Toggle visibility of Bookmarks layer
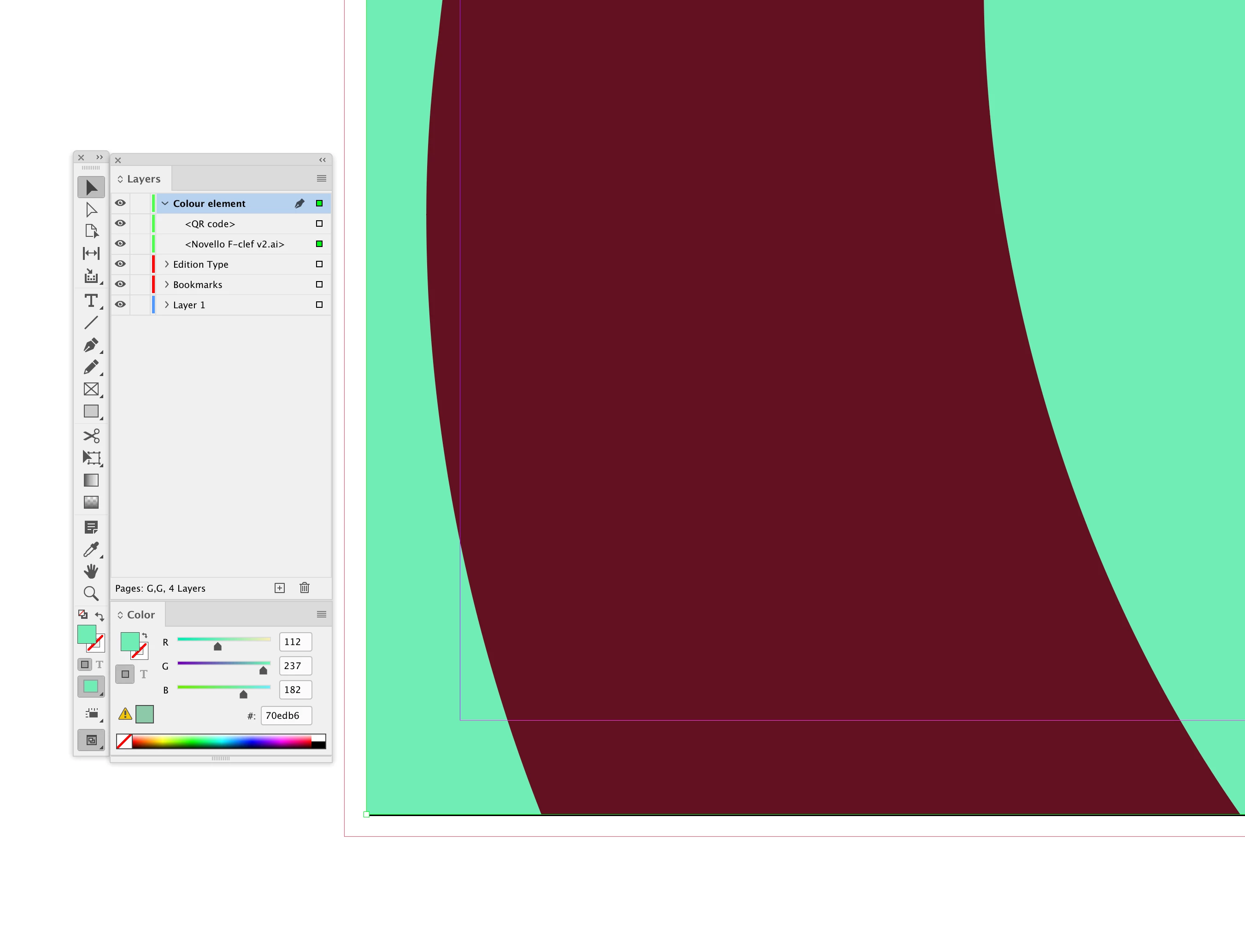Image resolution: width=1245 pixels, height=952 pixels. pyautogui.click(x=120, y=284)
